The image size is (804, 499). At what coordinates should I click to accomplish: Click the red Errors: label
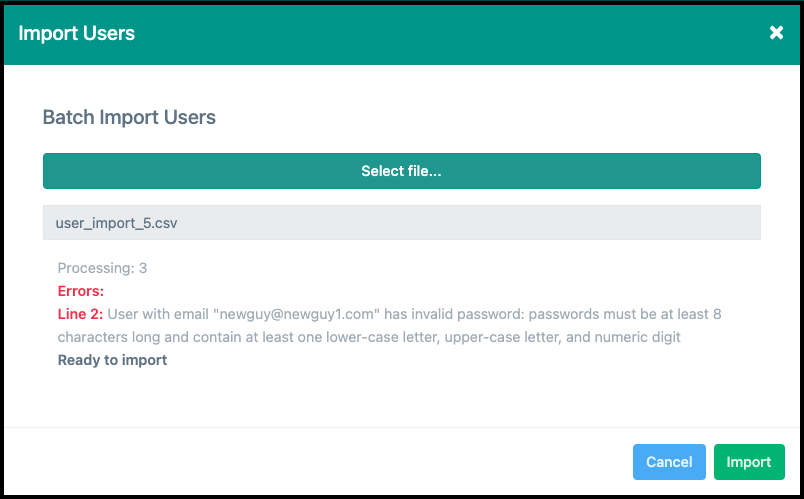pyautogui.click(x=81, y=291)
